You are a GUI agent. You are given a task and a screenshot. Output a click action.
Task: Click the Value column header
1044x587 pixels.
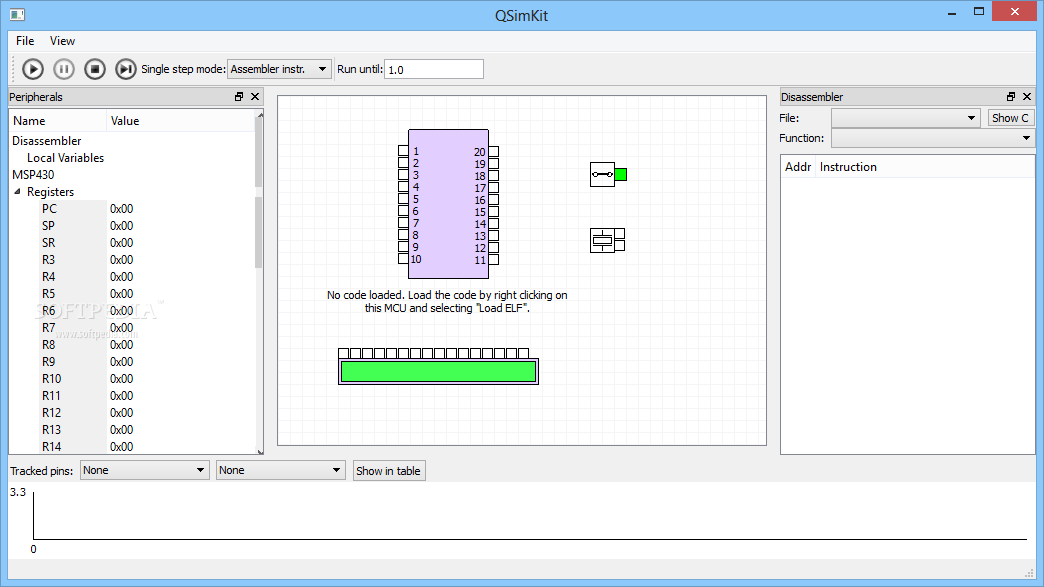coord(180,121)
